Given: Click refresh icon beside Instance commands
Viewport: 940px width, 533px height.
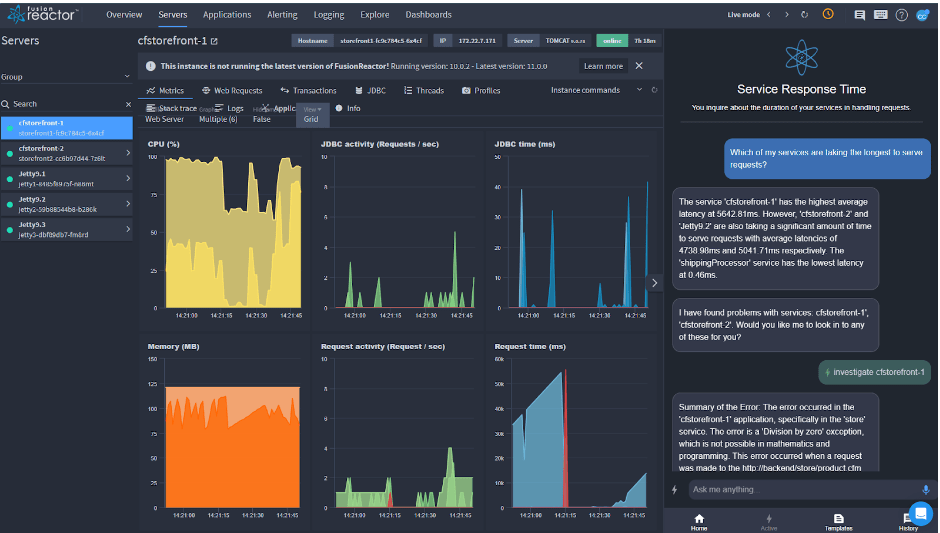Looking at the screenshot, I should click(x=655, y=90).
